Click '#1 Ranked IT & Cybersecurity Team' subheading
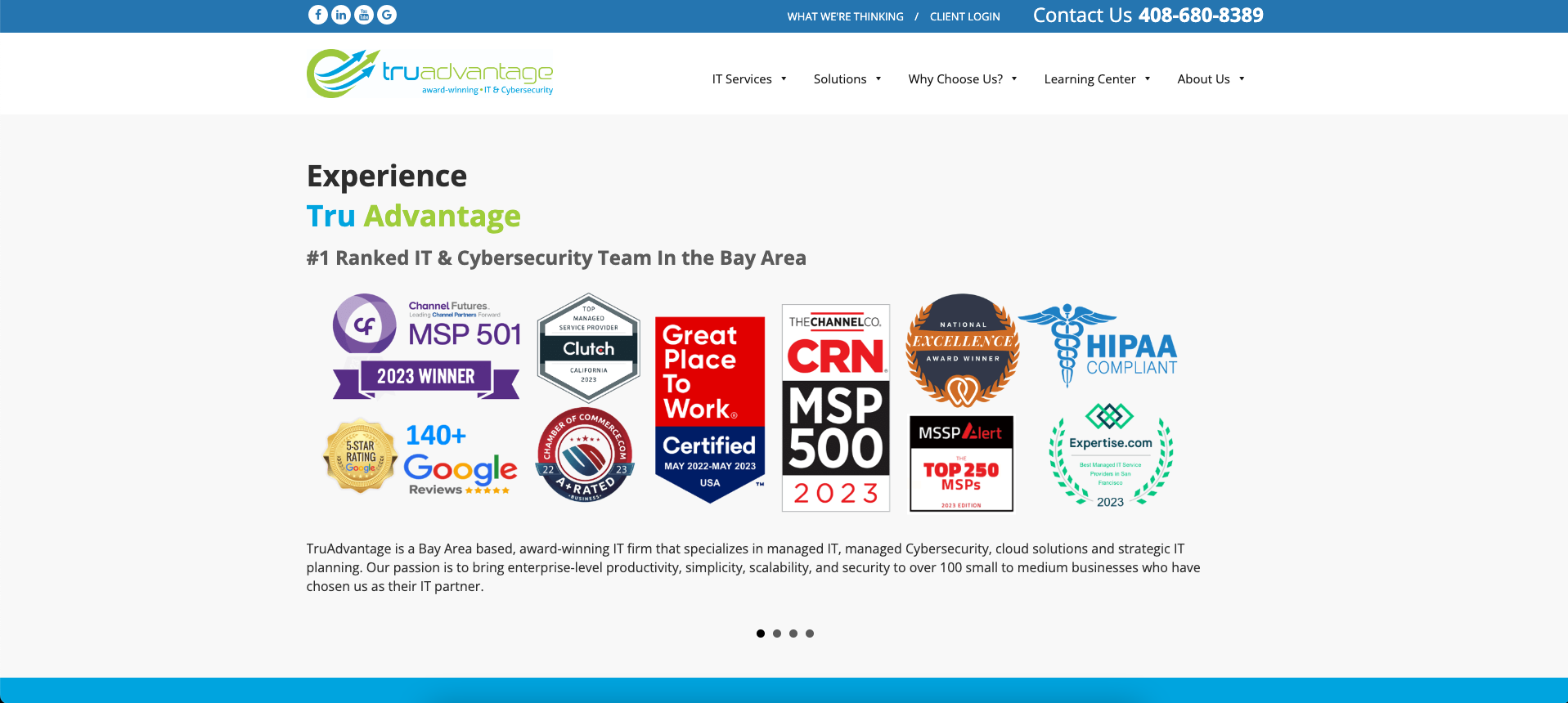Viewport: 1568px width, 703px height. point(556,258)
